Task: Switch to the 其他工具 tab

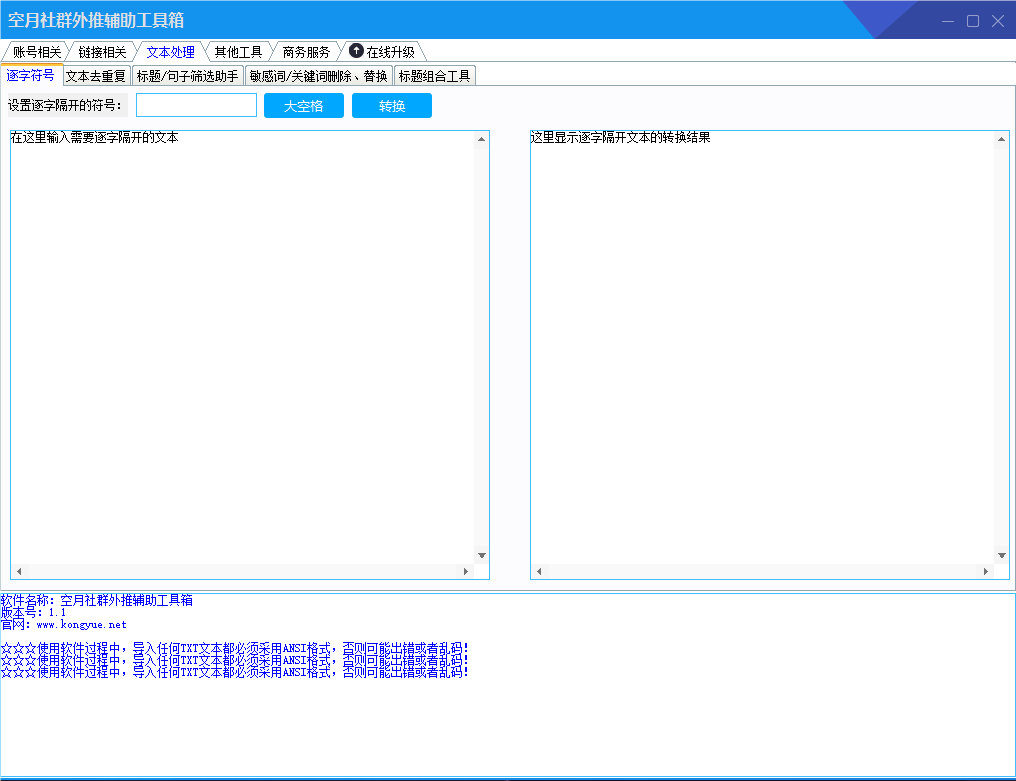Action: click(238, 52)
